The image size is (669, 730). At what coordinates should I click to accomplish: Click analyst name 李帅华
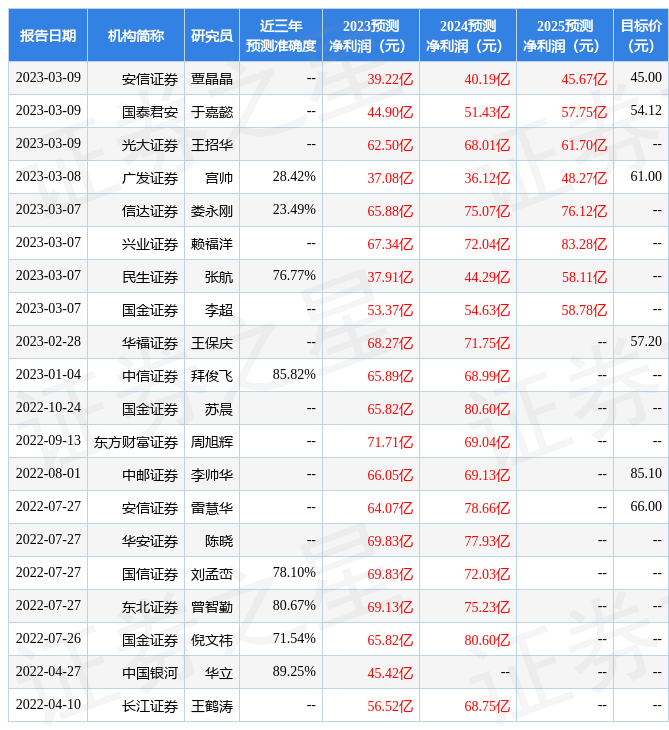pos(212,475)
